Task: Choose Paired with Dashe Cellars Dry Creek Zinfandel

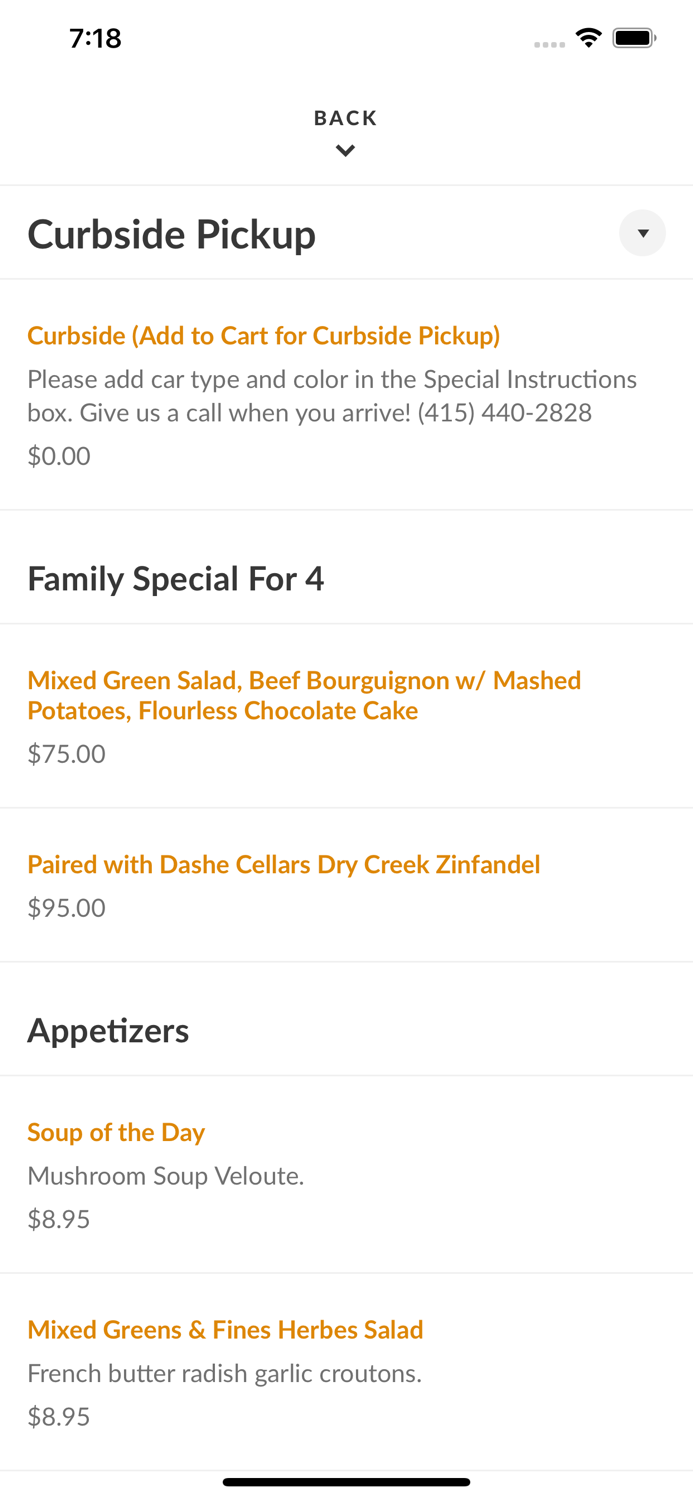Action: (283, 864)
